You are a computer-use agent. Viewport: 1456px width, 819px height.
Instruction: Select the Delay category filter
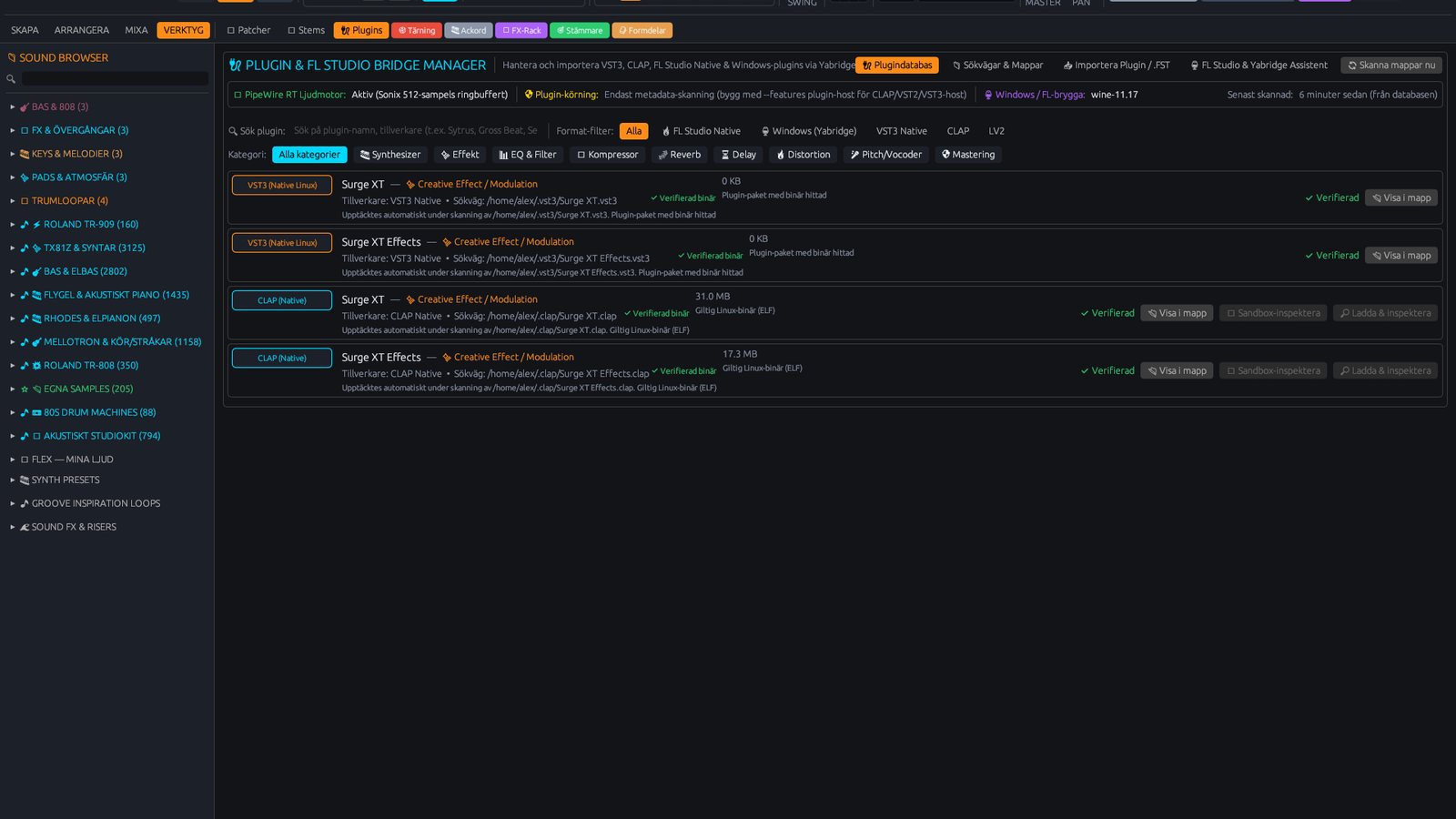(x=739, y=155)
